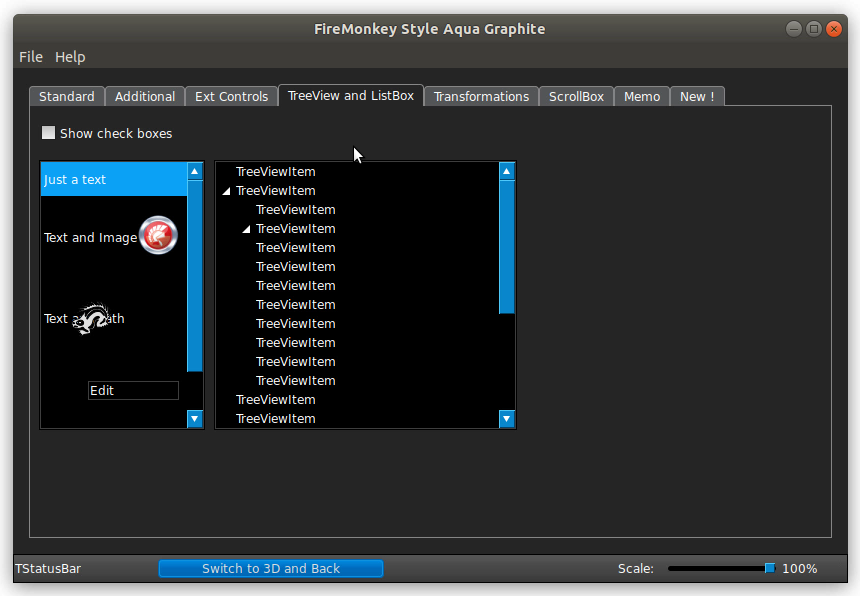Open the File menu
This screenshot has height=596, width=860.
click(31, 57)
